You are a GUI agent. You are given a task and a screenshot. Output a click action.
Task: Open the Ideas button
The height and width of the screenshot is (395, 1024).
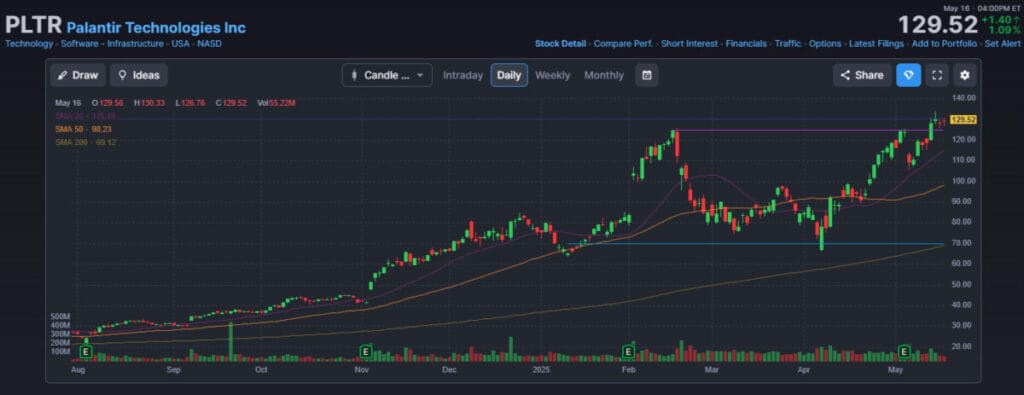click(x=138, y=75)
